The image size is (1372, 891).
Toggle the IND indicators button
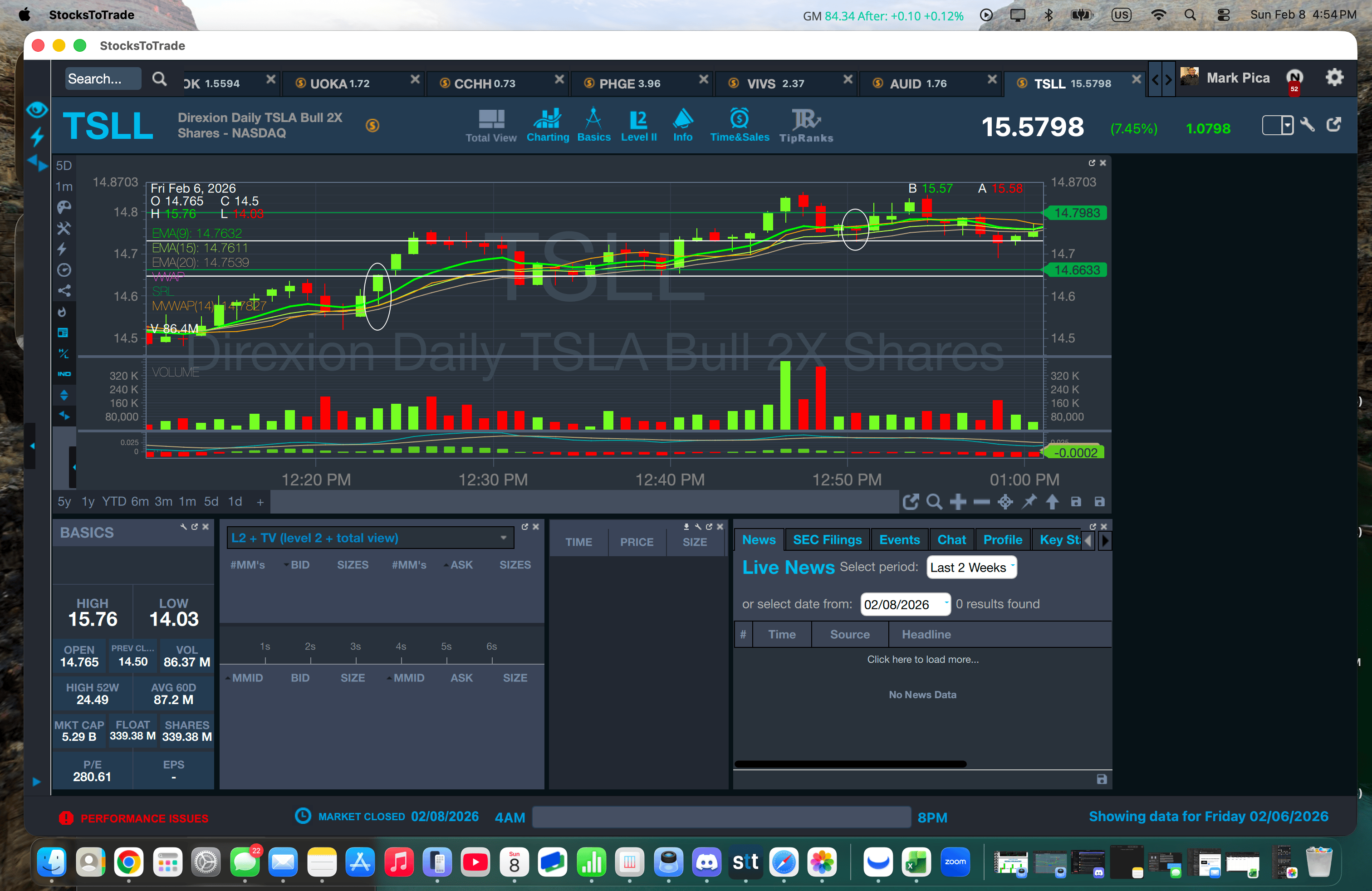coord(64,374)
